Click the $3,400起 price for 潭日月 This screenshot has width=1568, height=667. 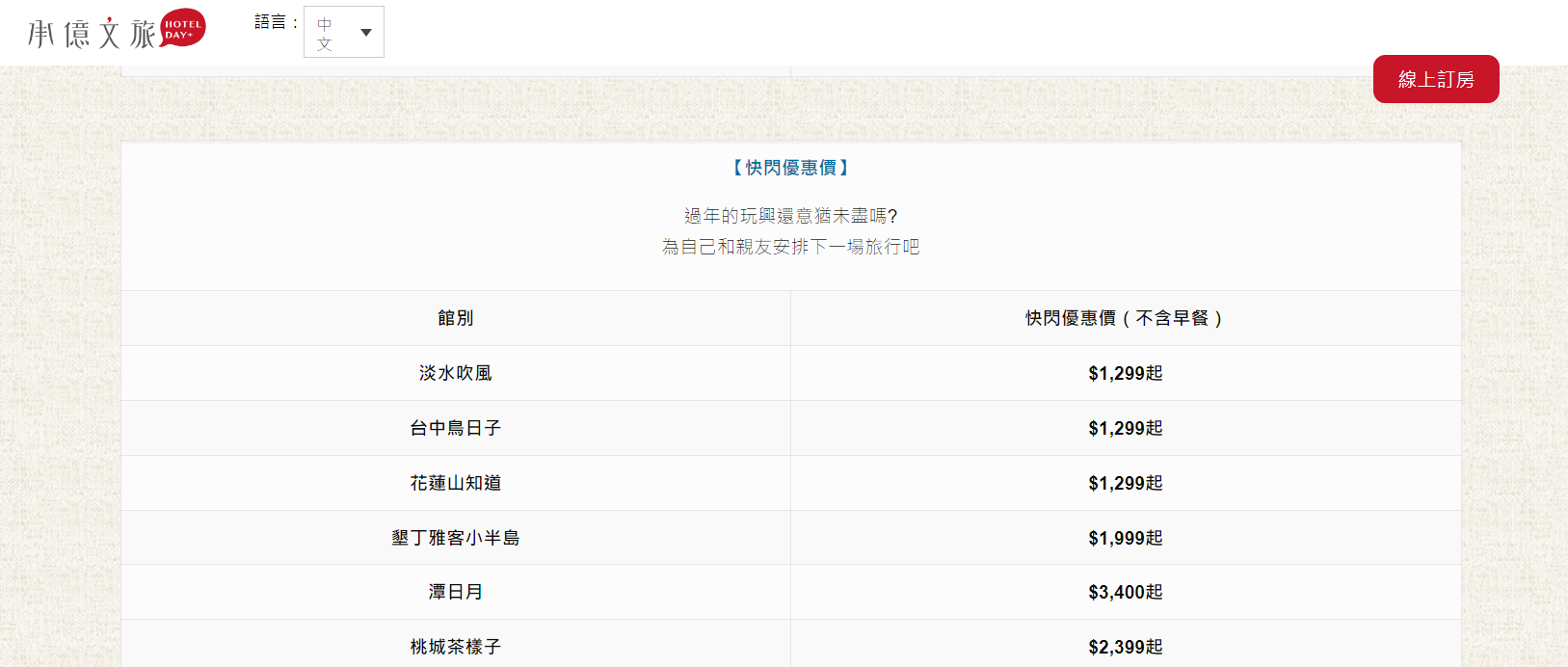[1125, 592]
